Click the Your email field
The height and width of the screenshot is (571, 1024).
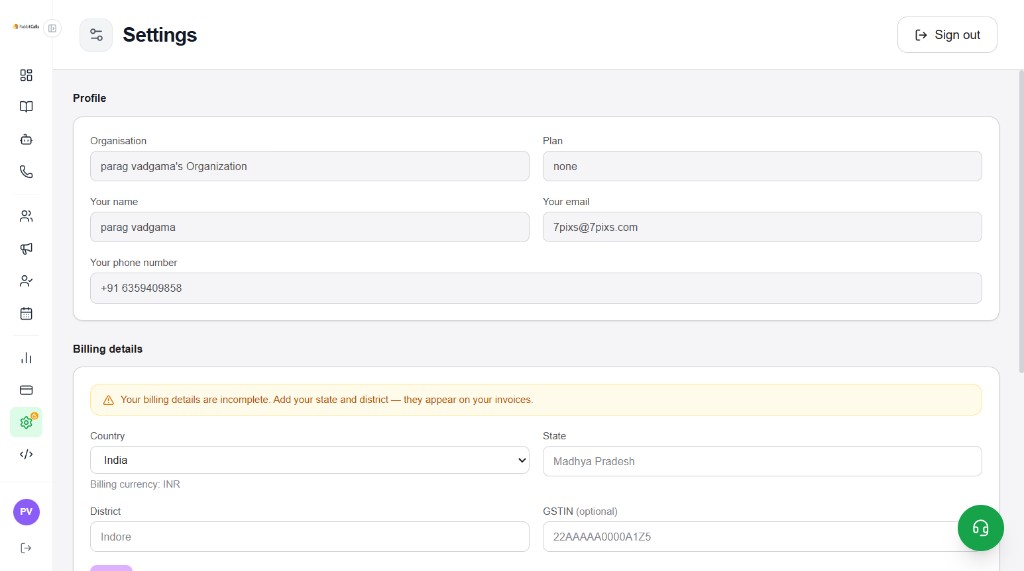tap(762, 227)
